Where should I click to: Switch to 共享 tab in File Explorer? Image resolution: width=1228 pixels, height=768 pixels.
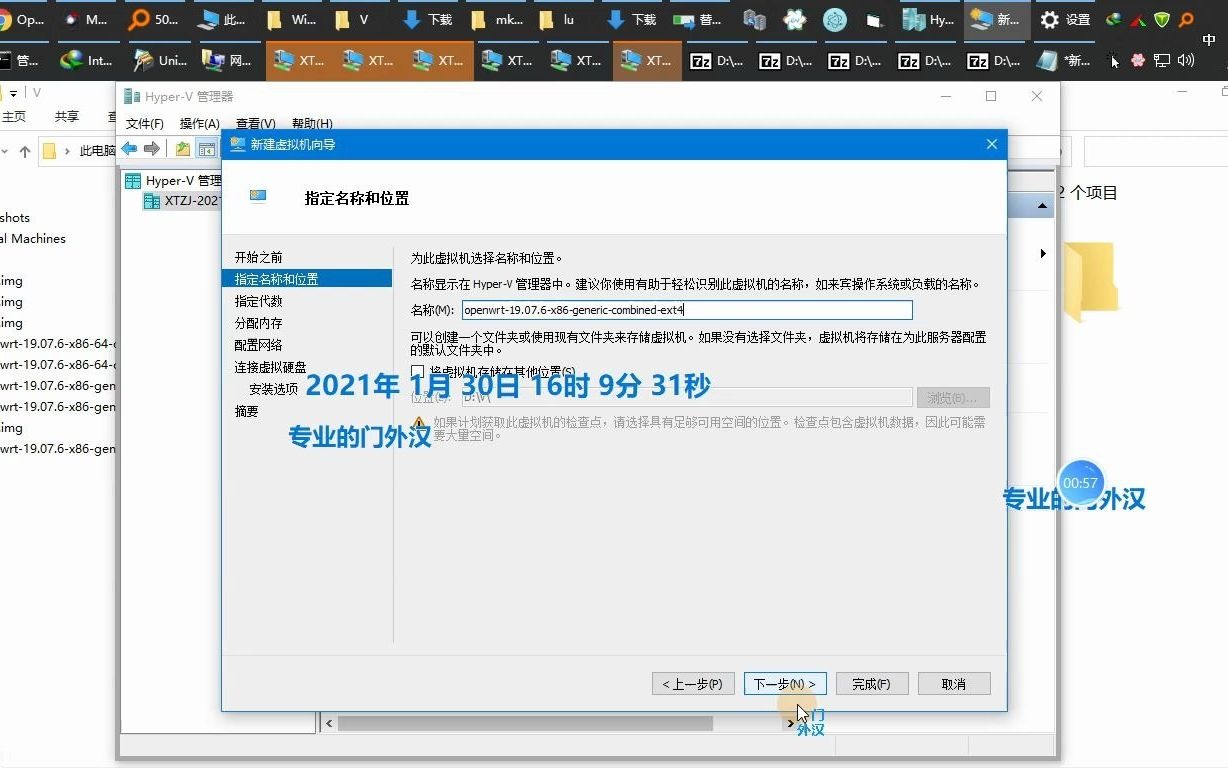67,117
